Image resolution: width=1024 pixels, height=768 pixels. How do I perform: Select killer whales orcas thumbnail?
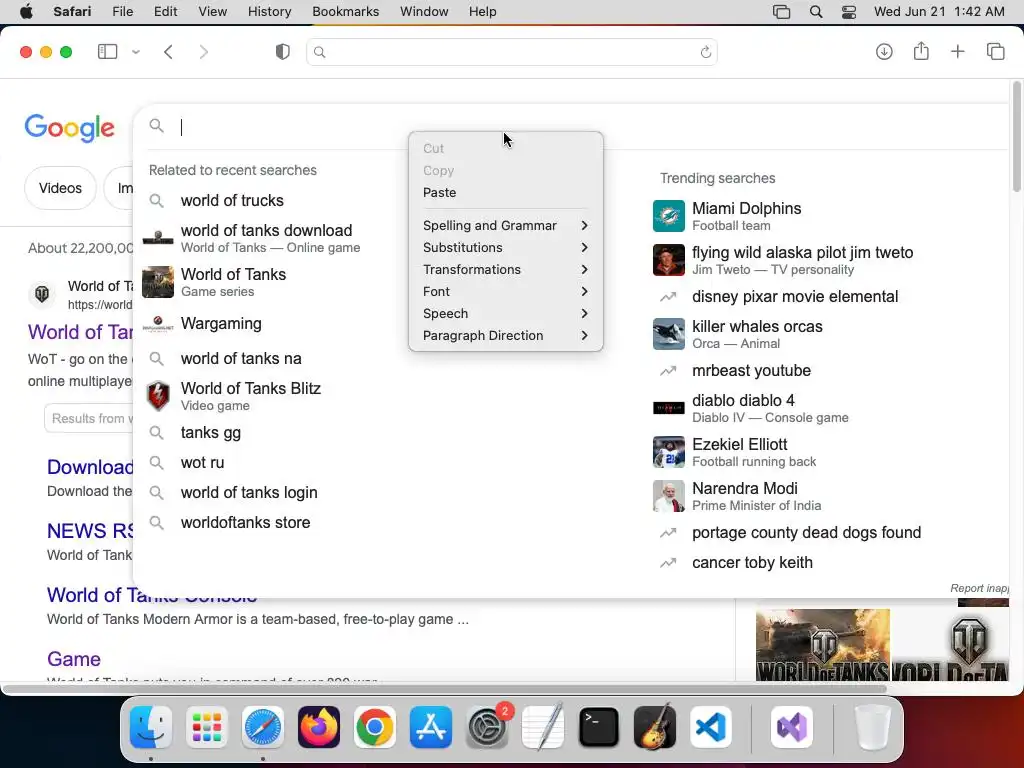pyautogui.click(x=669, y=334)
